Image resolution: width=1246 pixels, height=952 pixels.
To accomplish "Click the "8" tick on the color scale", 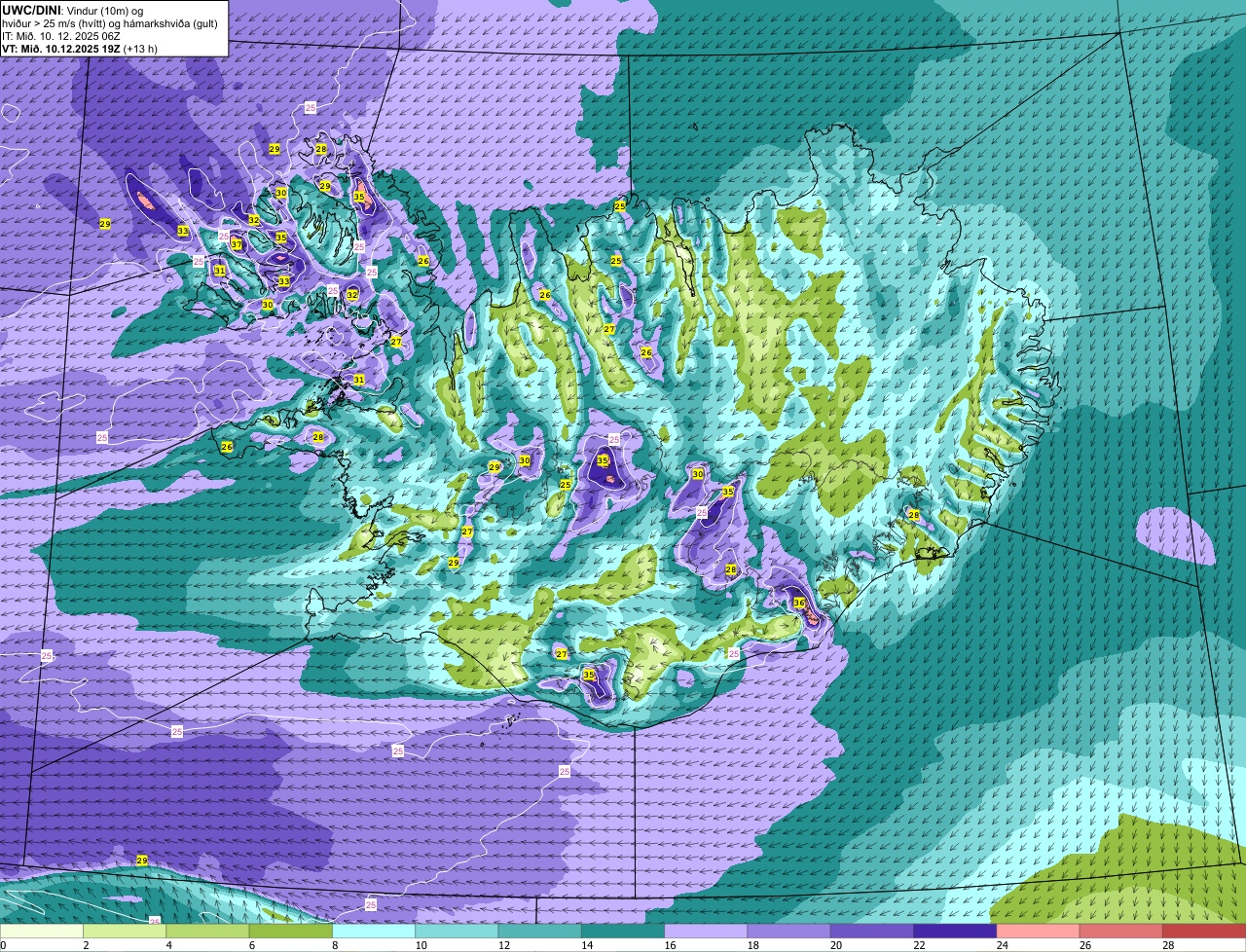I will tap(335, 945).
